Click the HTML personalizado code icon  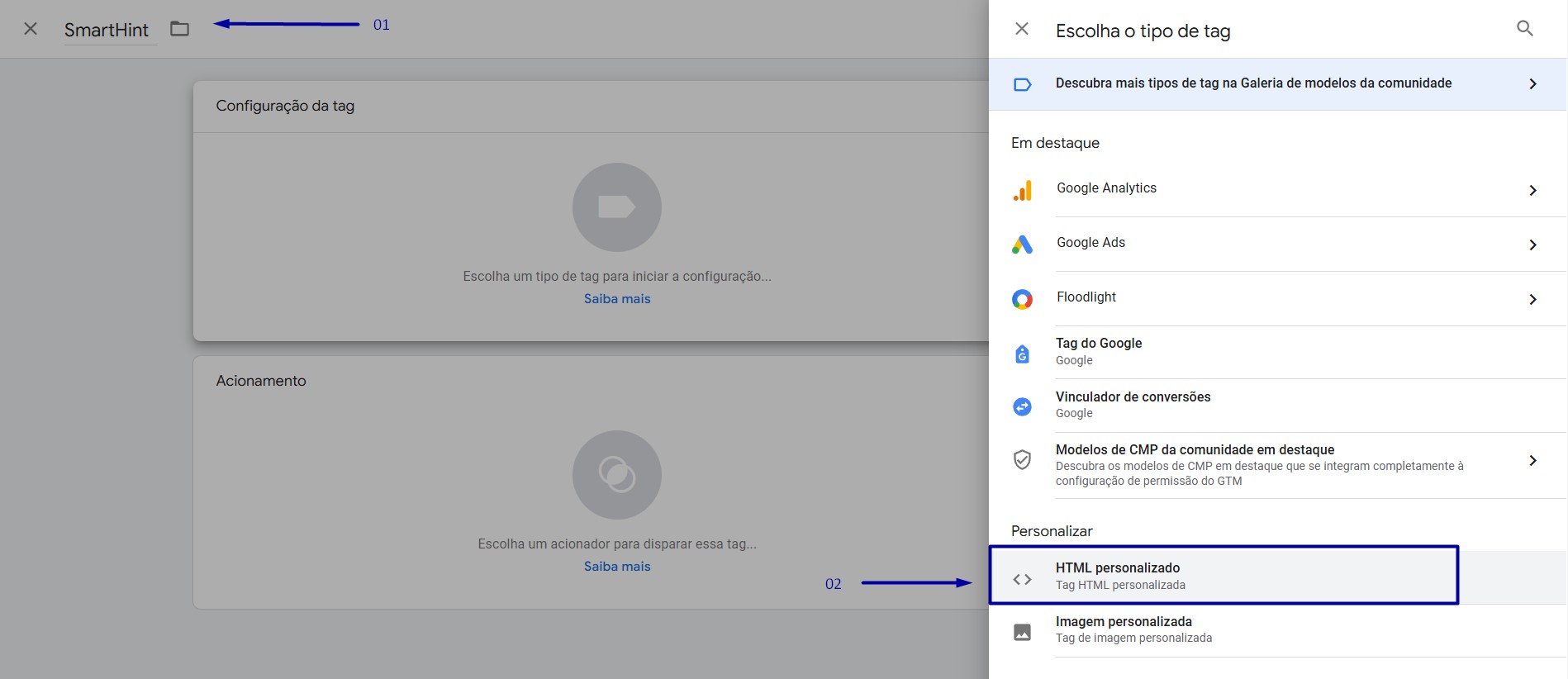[1022, 580]
